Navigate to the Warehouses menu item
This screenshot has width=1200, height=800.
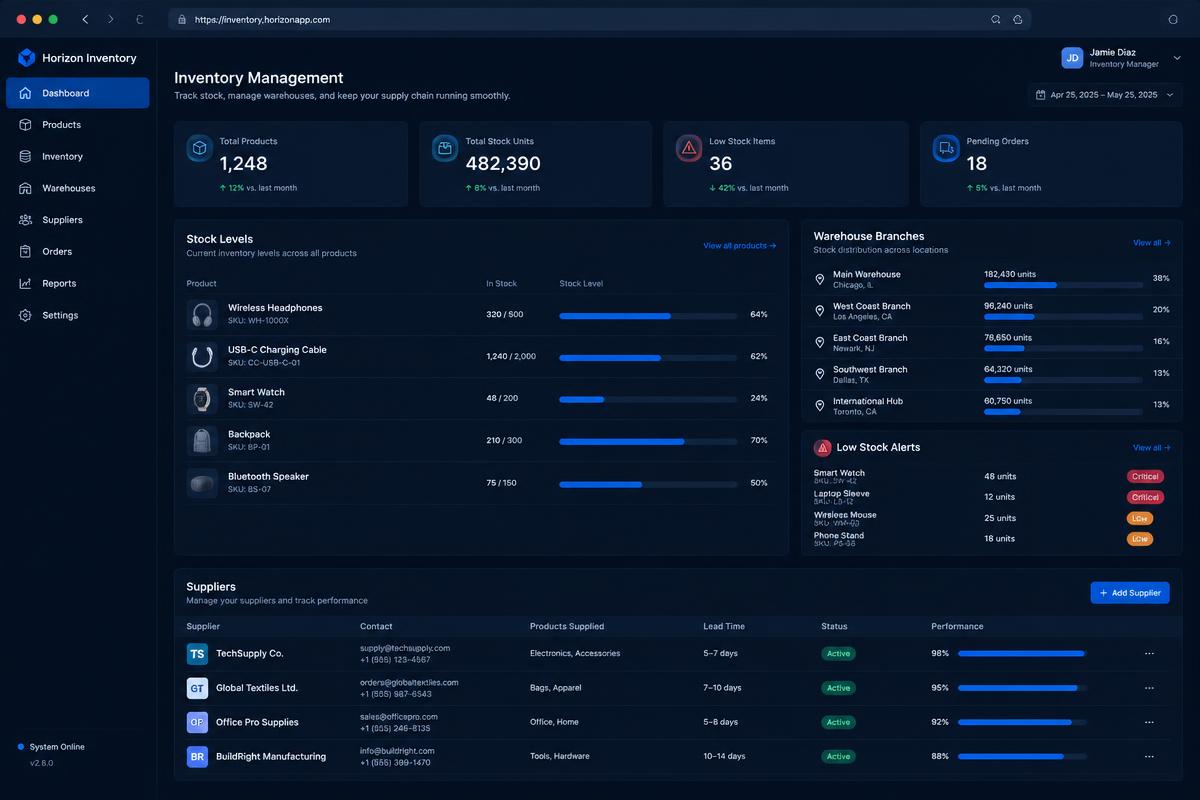point(78,188)
